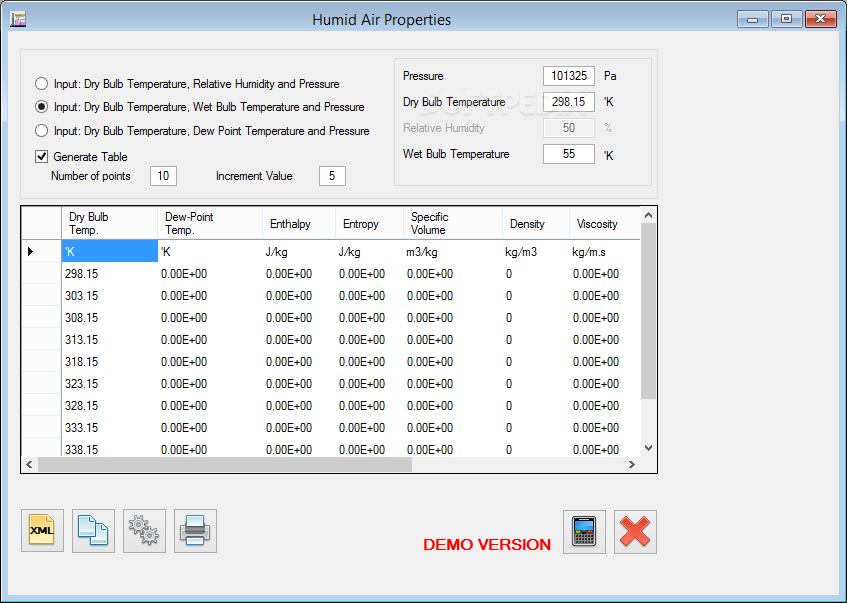Image resolution: width=847 pixels, height=603 pixels.
Task: Click the m3/kg unit cell
Action: tap(453, 252)
